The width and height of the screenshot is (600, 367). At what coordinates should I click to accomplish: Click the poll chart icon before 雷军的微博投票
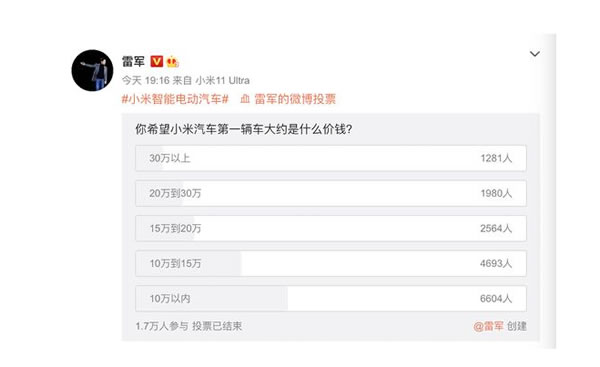coord(245,99)
